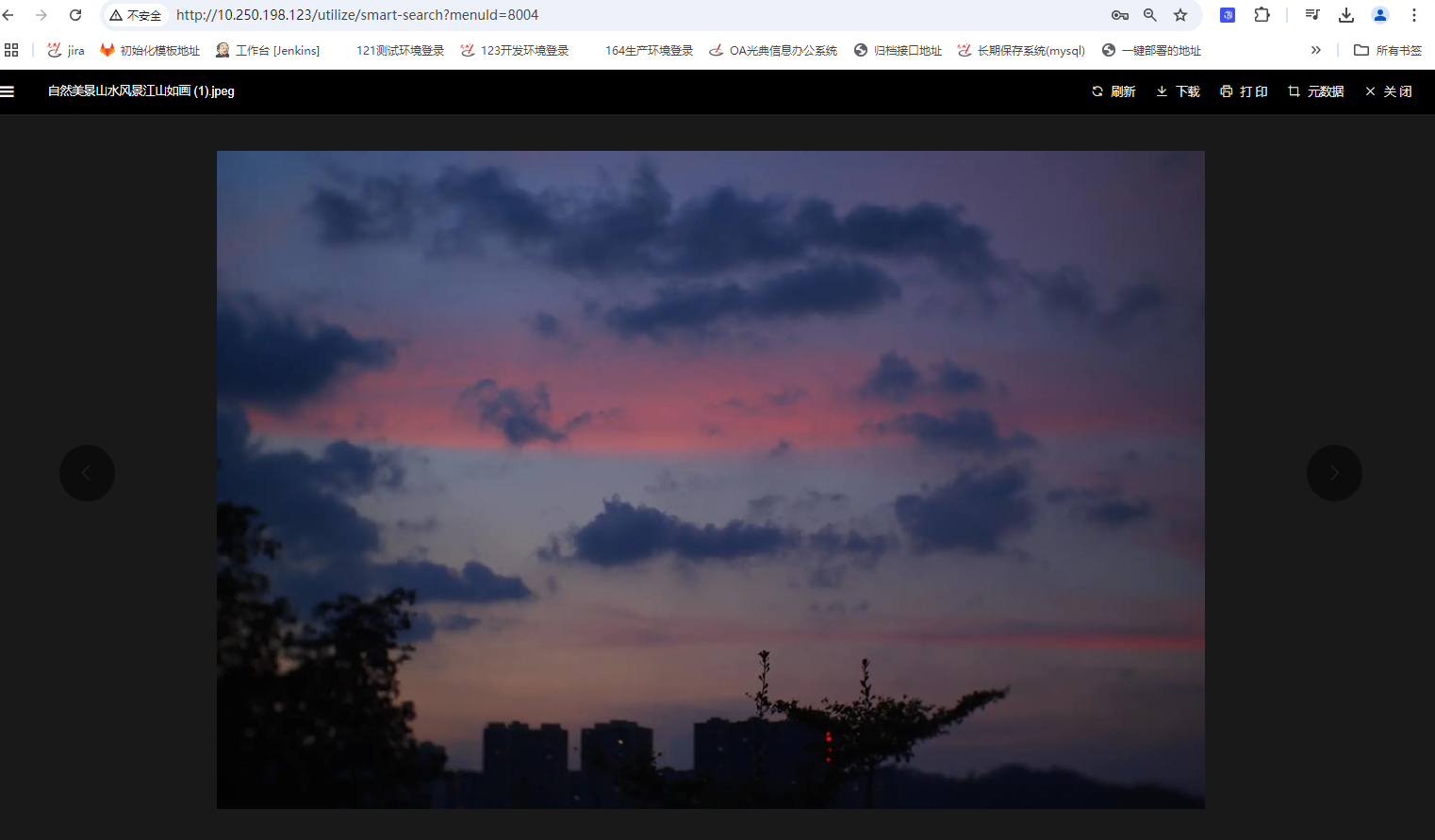The height and width of the screenshot is (840, 1435).
Task: Bookmark this page with the star icon
Action: click(x=1180, y=15)
